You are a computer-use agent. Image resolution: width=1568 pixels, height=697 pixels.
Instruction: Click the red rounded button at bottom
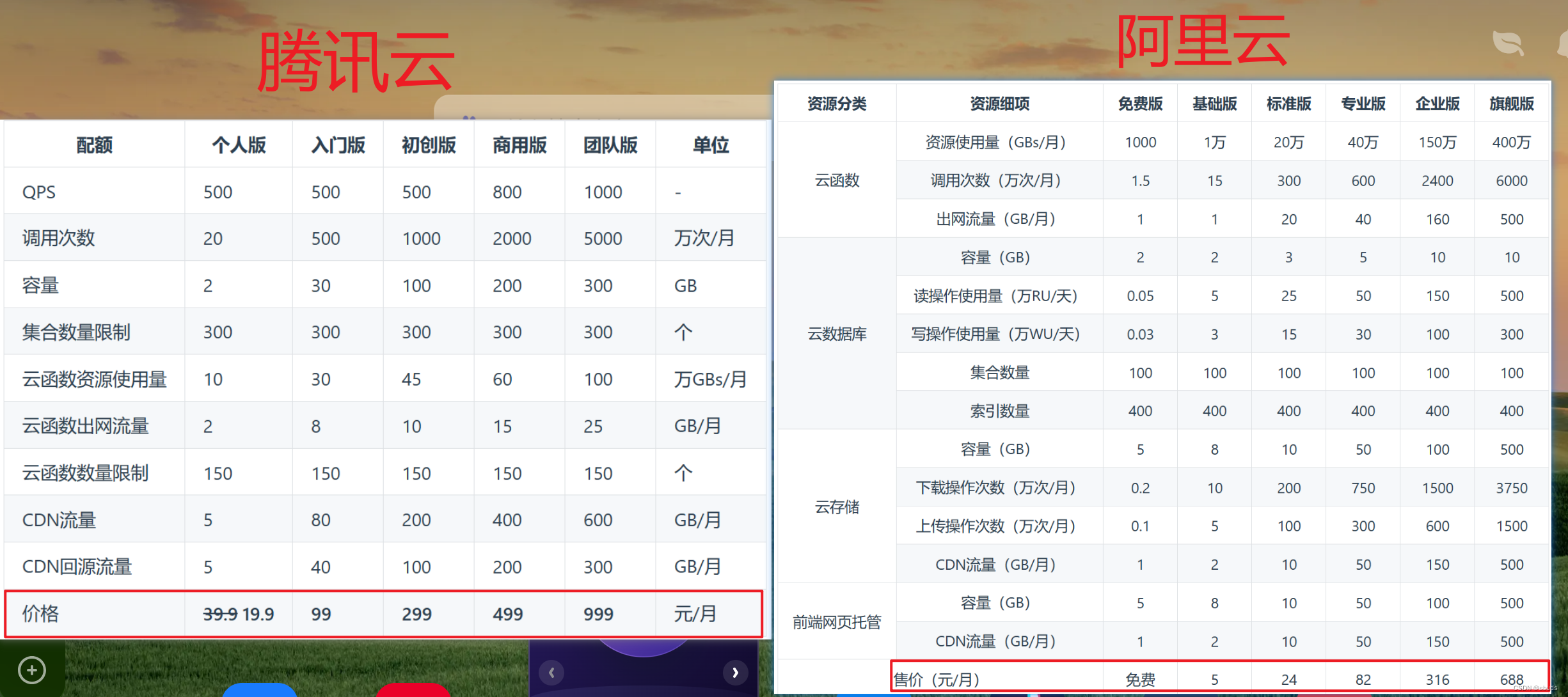pyautogui.click(x=413, y=691)
